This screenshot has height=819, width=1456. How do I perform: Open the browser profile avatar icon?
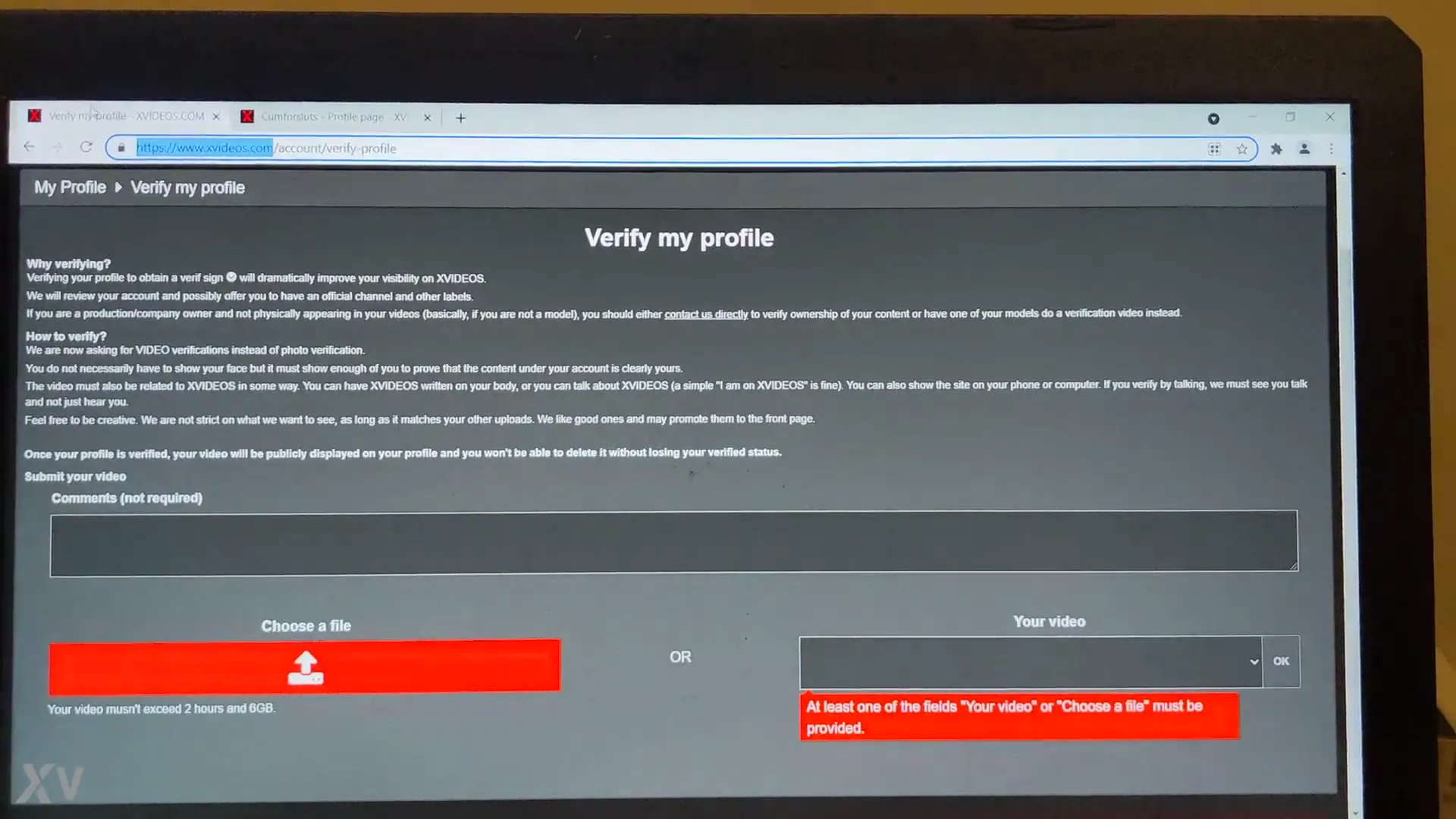coord(1304,149)
